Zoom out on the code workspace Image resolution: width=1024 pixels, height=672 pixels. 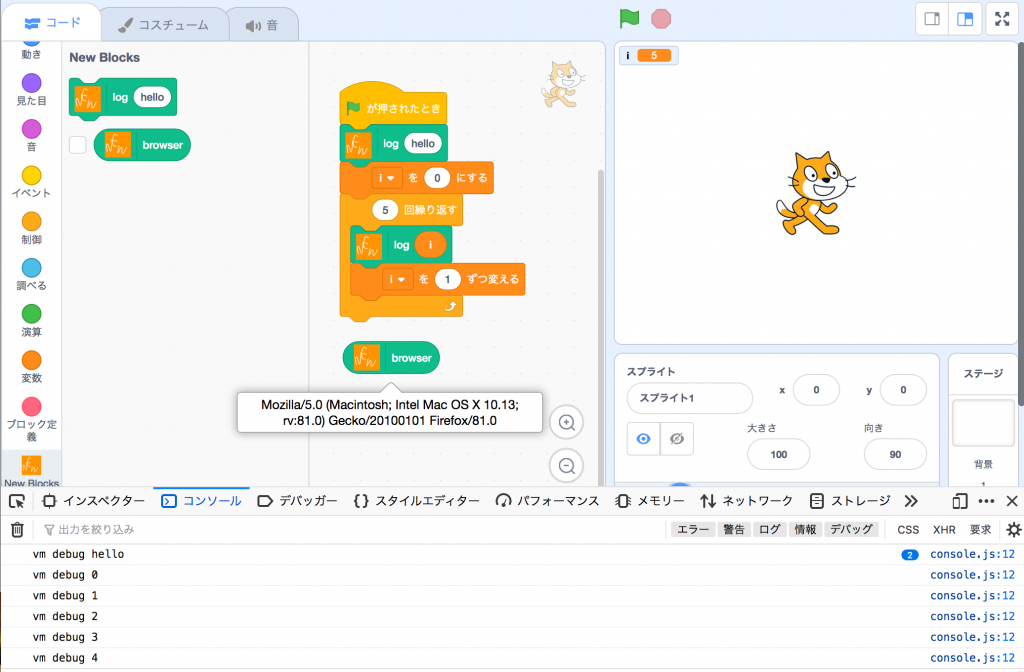(567, 465)
